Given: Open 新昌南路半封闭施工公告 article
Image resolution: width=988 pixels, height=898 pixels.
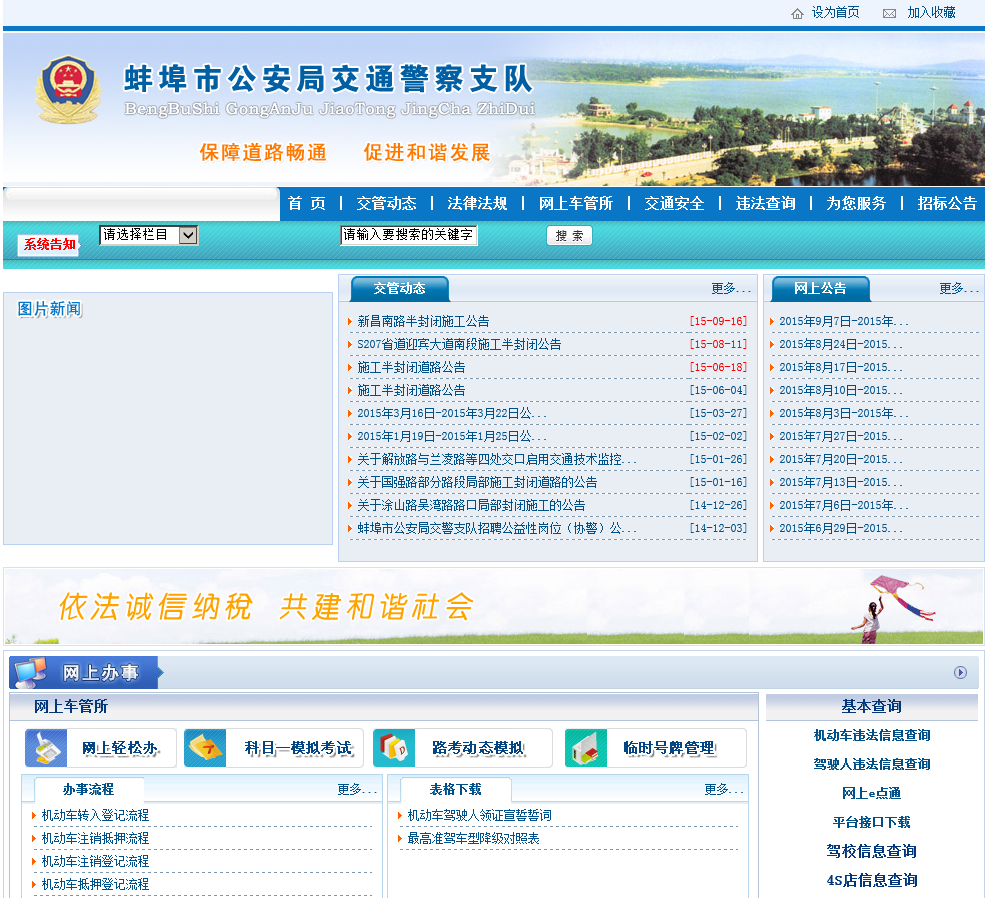Looking at the screenshot, I should (x=423, y=321).
